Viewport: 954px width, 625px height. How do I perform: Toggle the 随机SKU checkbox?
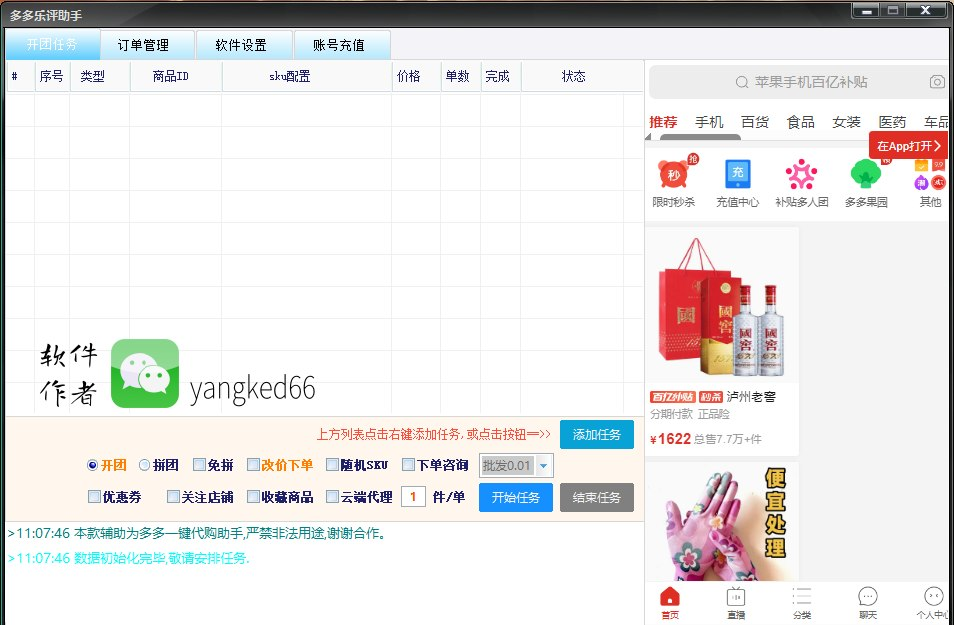pos(332,465)
